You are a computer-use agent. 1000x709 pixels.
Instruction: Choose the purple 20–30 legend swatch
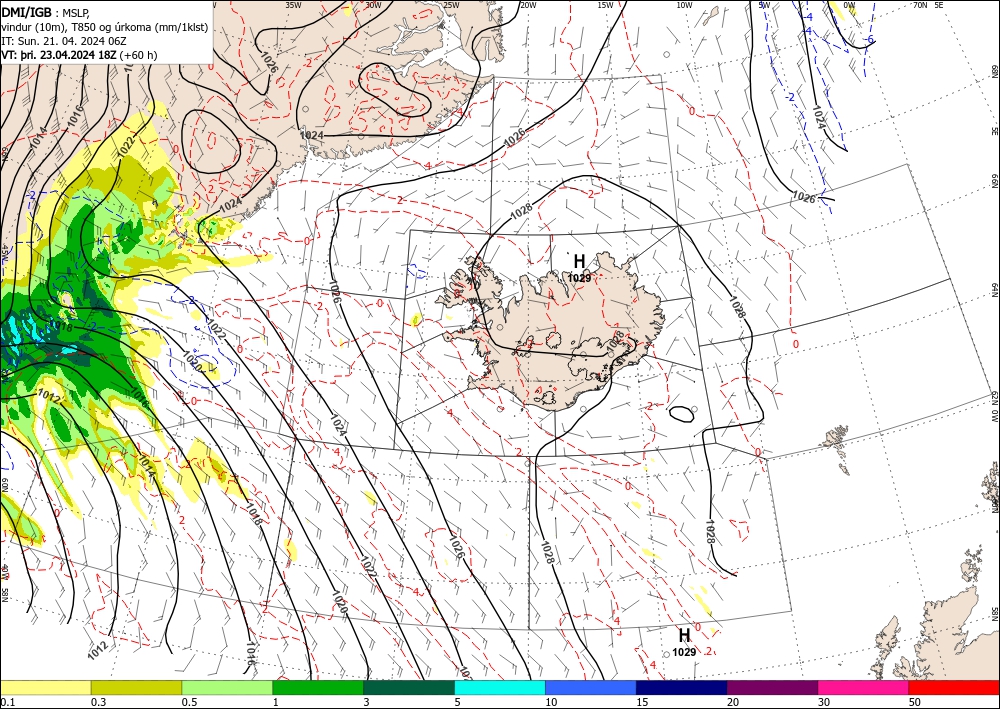[x=772, y=687]
